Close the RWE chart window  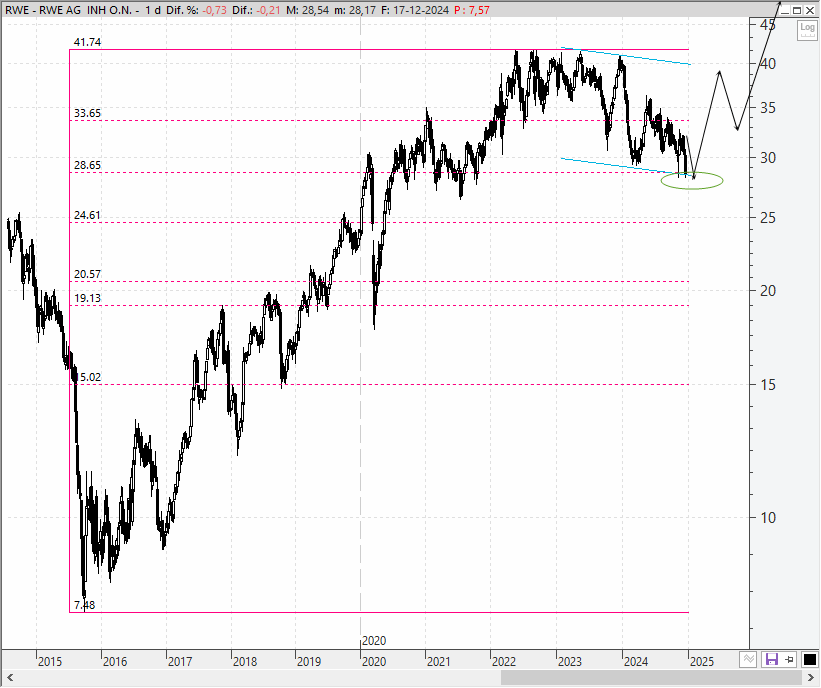click(809, 10)
